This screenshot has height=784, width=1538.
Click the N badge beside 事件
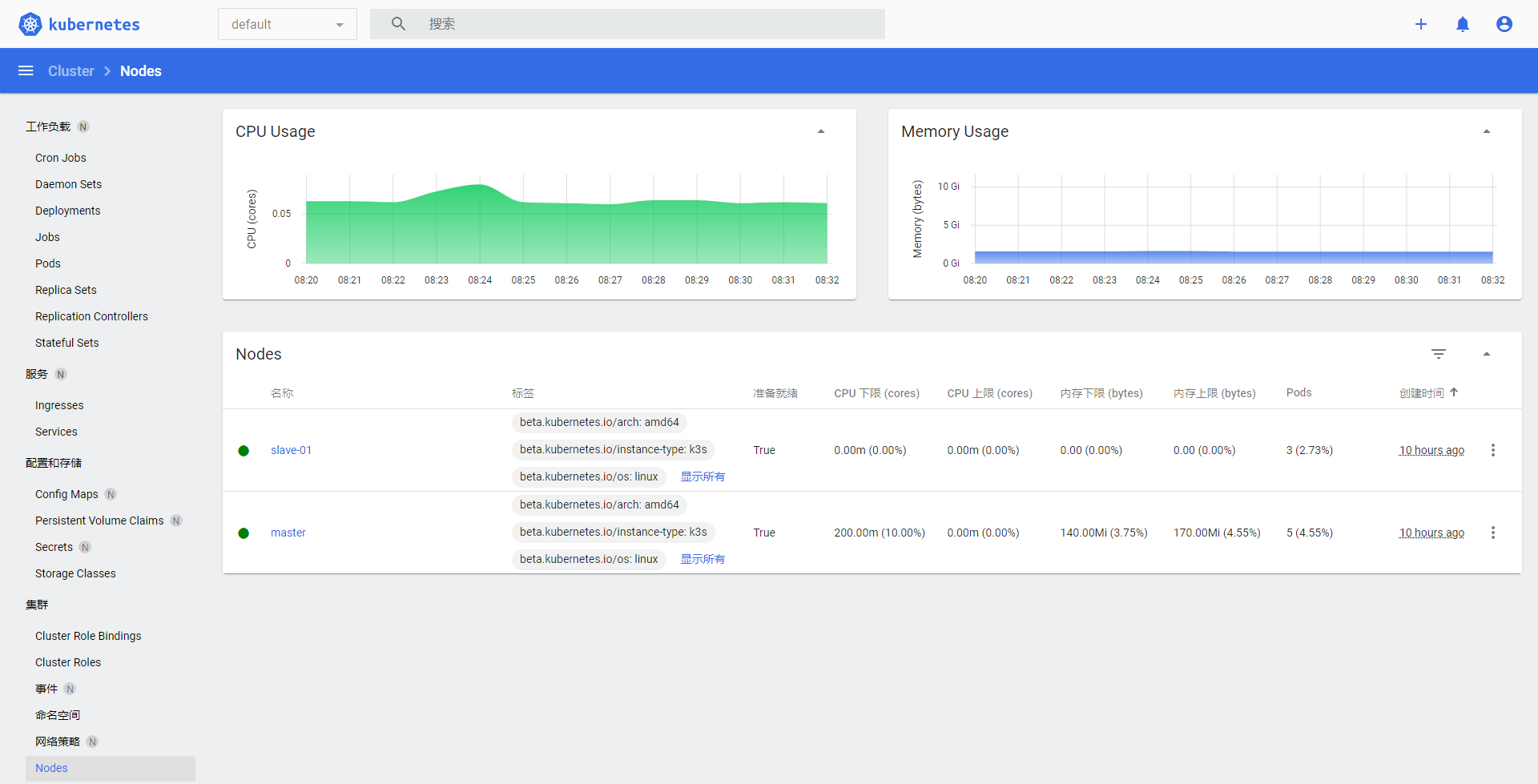70,689
